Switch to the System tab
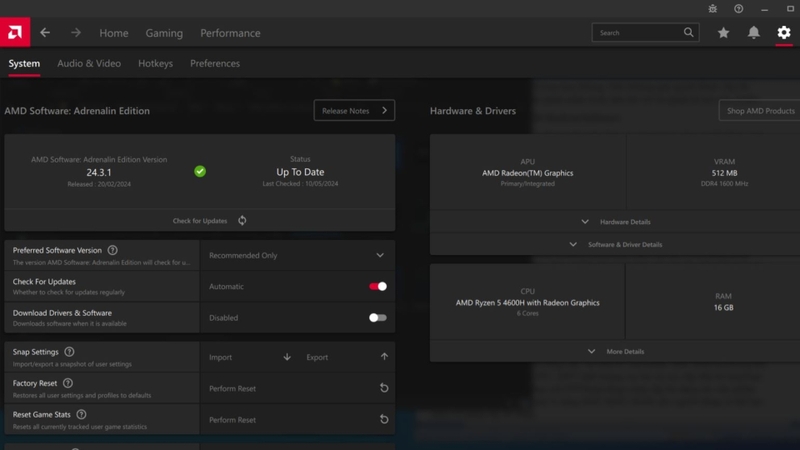 tap(24, 63)
